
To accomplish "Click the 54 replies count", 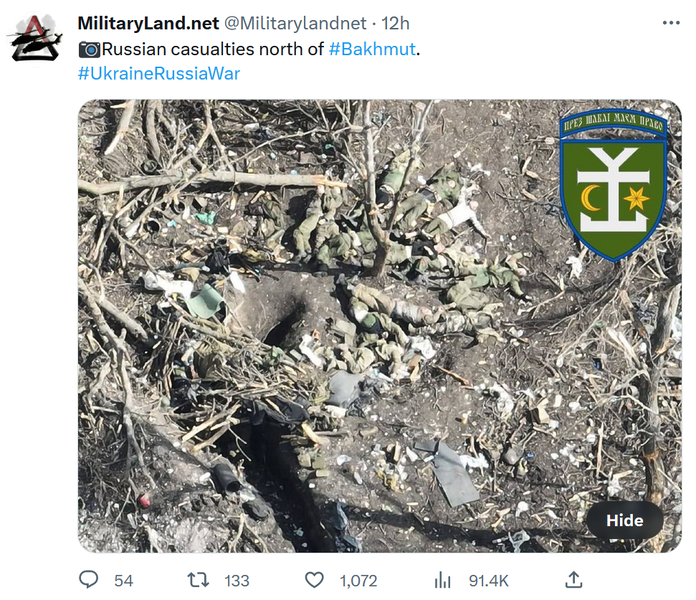I will pyautogui.click(x=123, y=580).
